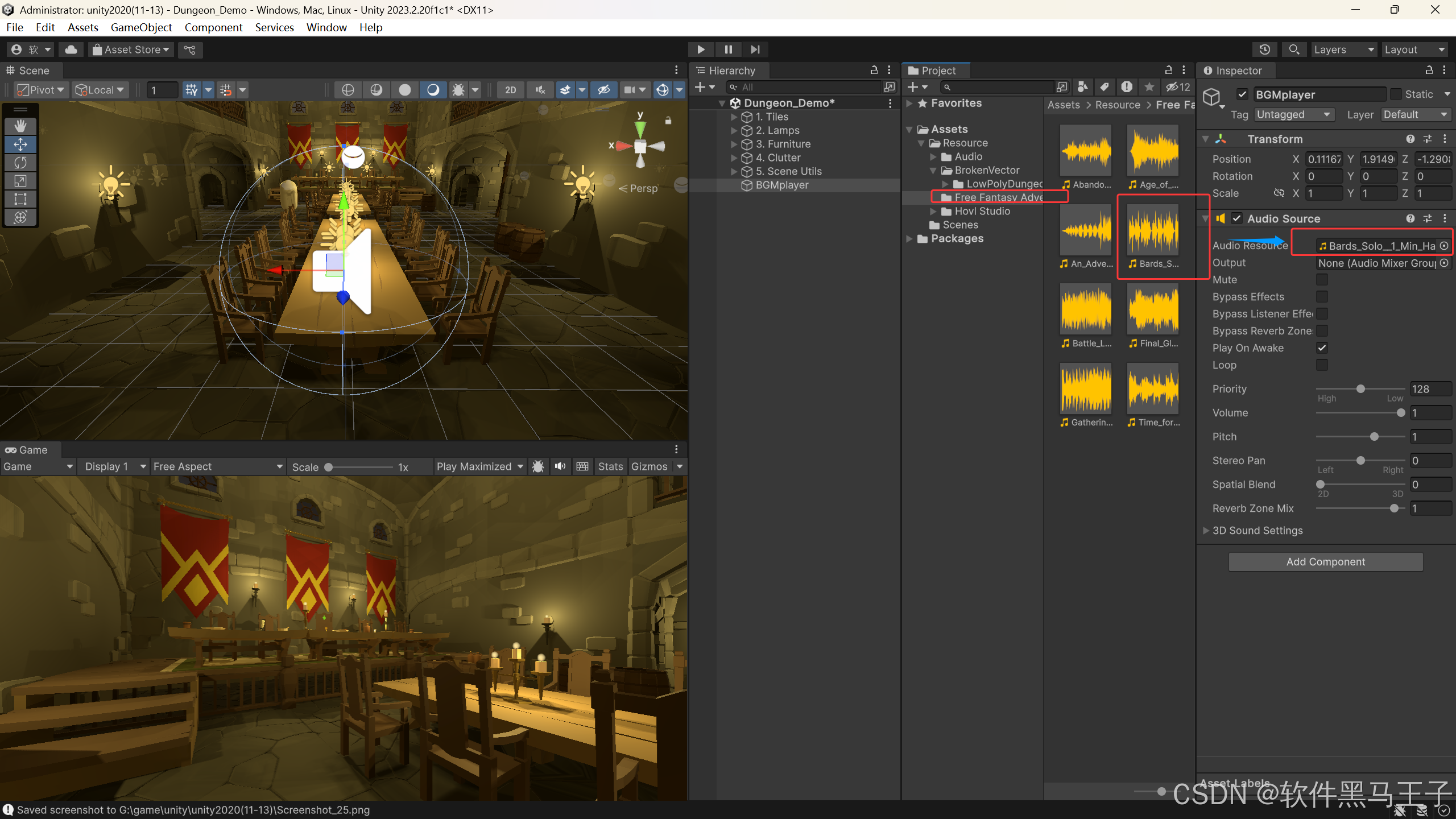Open the Layers dropdown
The image size is (1456, 819).
click(1343, 49)
